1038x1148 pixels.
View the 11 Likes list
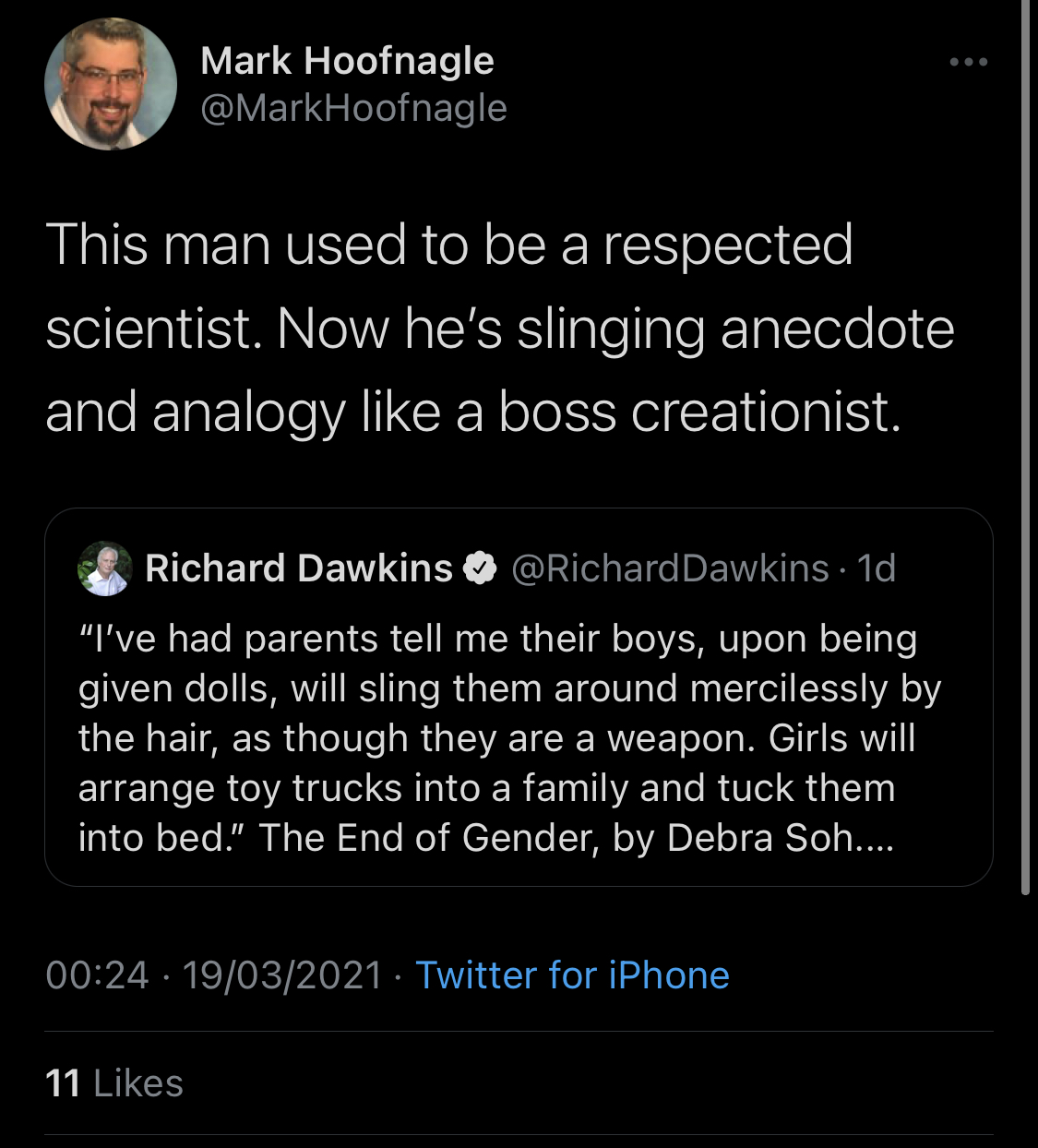[114, 1083]
